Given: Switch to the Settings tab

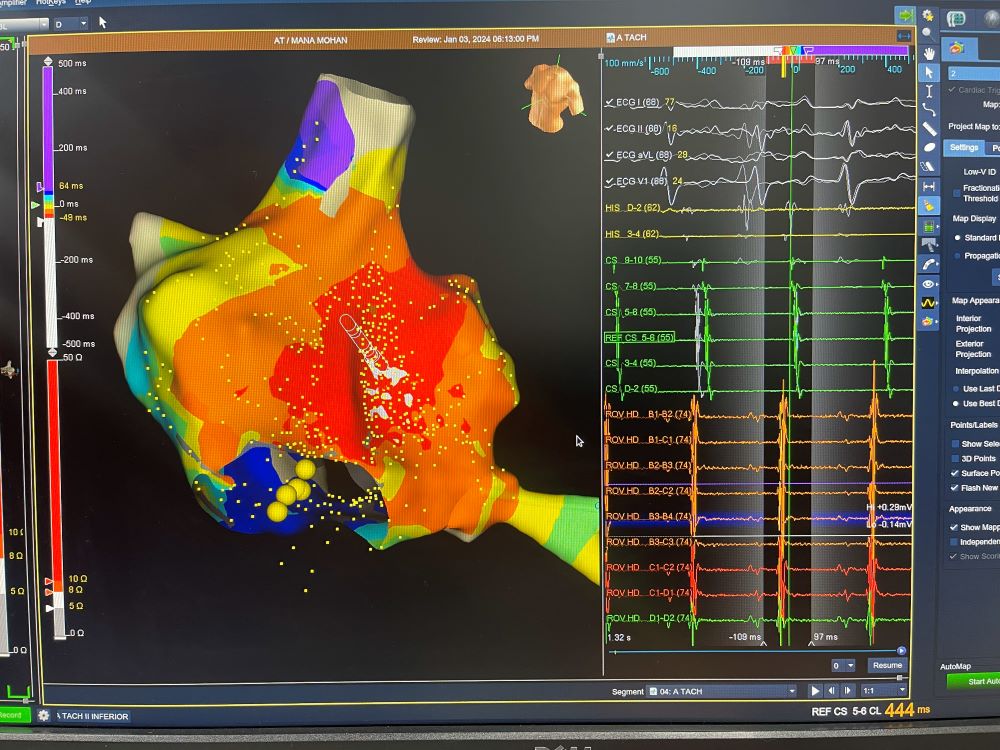Looking at the screenshot, I should [964, 148].
